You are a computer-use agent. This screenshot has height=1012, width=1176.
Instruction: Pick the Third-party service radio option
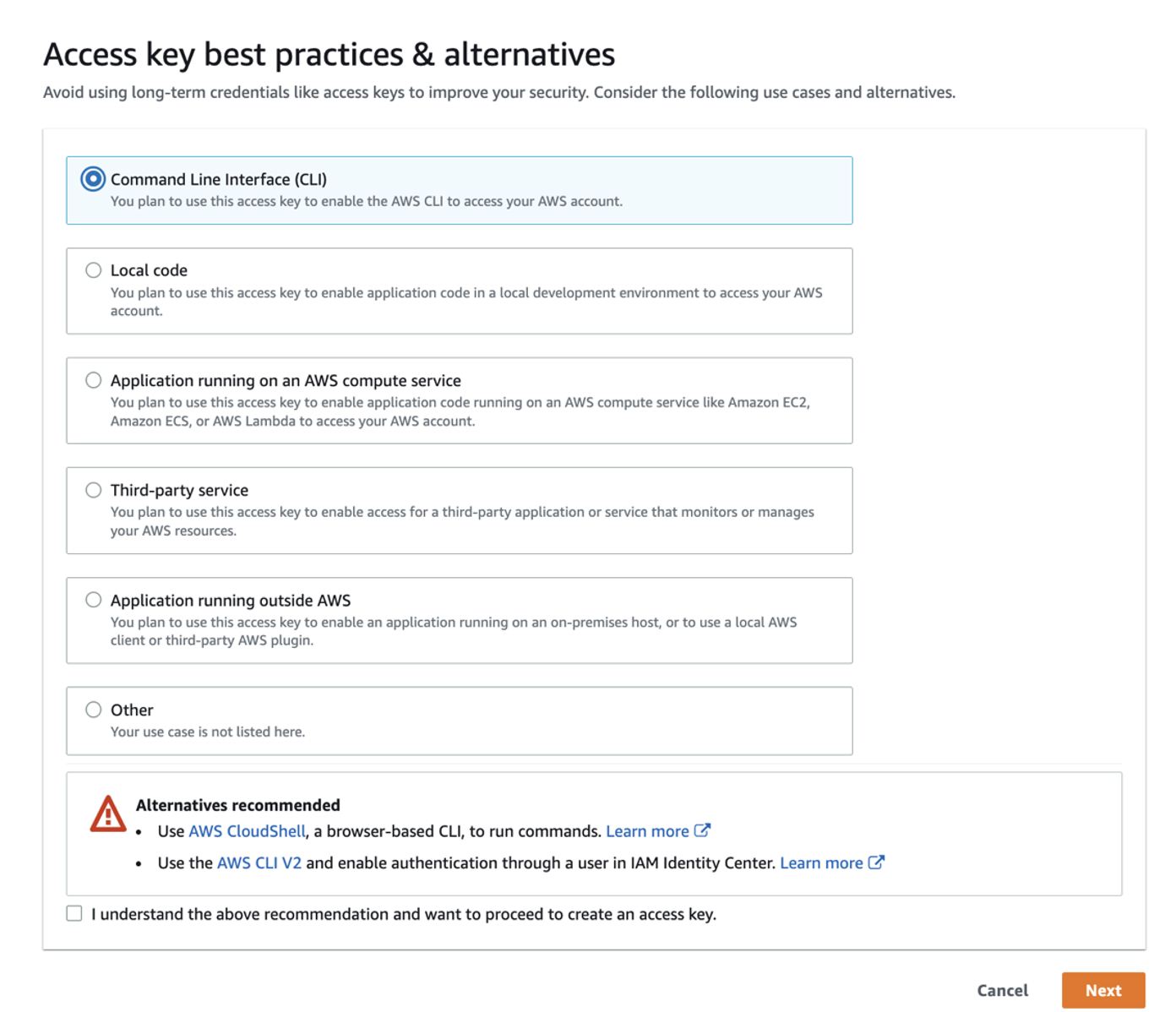tap(93, 490)
